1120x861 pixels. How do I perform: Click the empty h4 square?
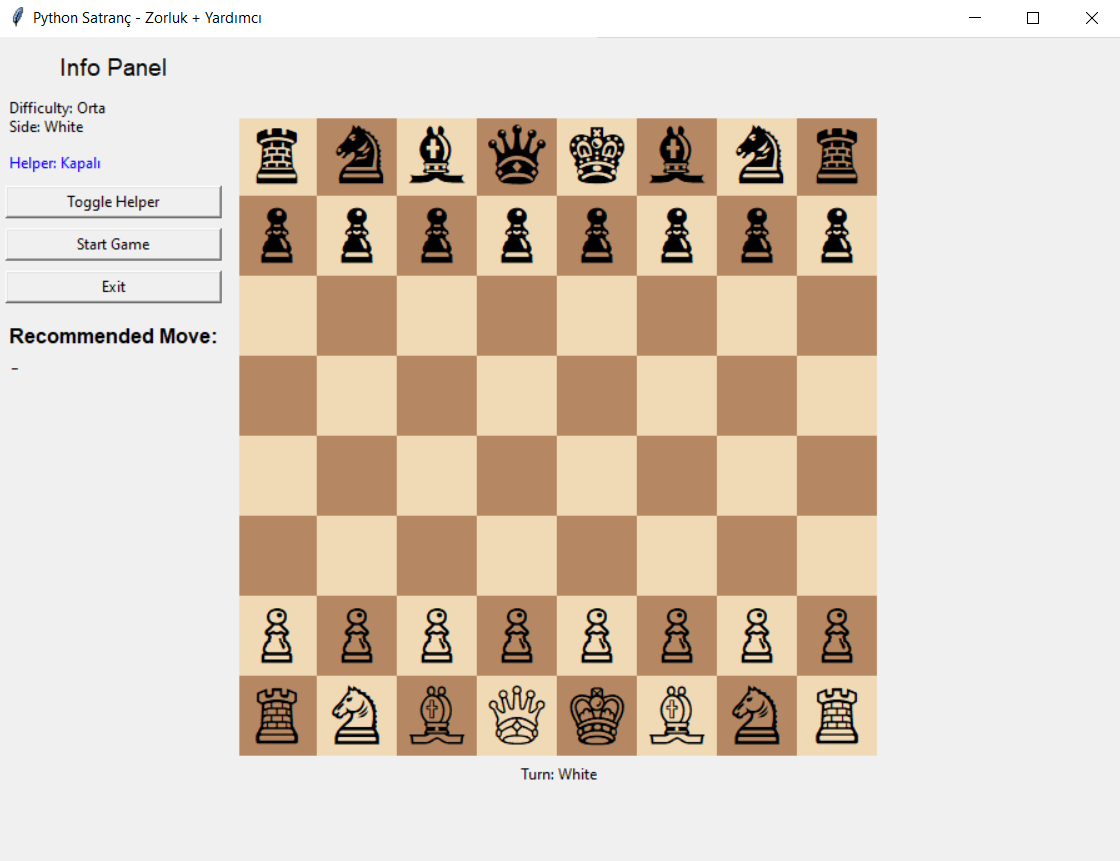point(837,476)
